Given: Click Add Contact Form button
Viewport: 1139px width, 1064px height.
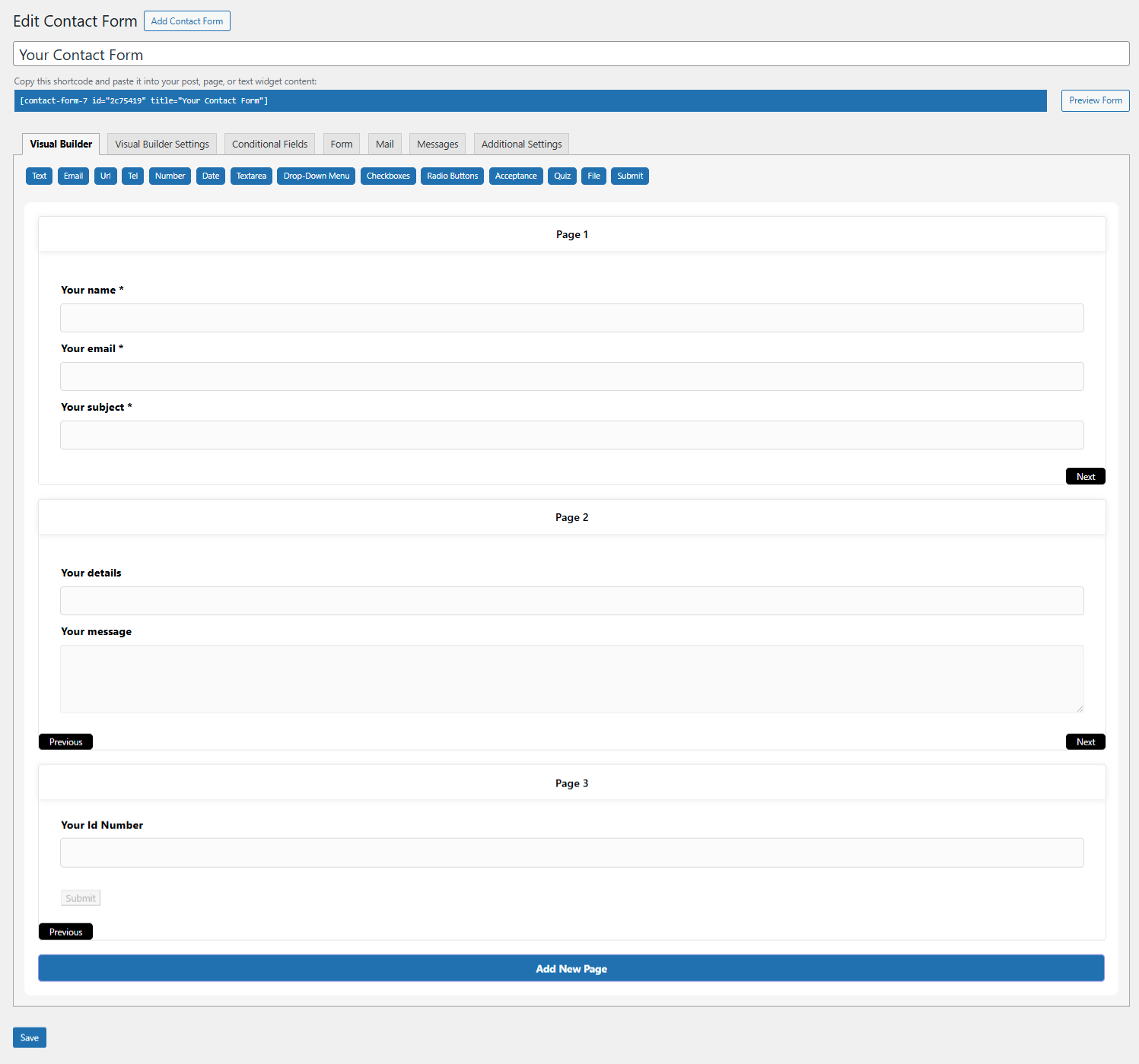Looking at the screenshot, I should (x=187, y=21).
